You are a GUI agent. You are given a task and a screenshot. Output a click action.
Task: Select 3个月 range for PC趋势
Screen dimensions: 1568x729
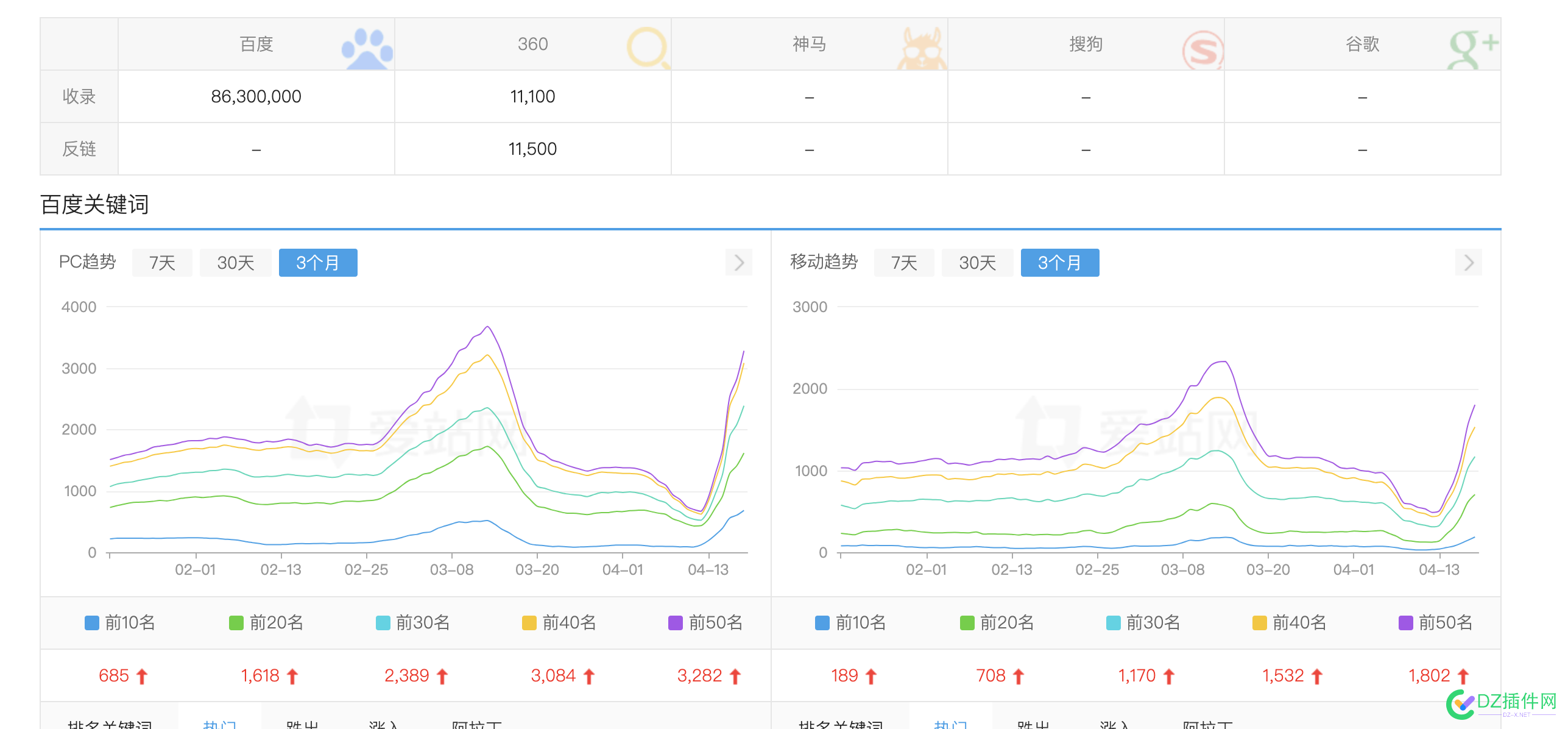[318, 263]
